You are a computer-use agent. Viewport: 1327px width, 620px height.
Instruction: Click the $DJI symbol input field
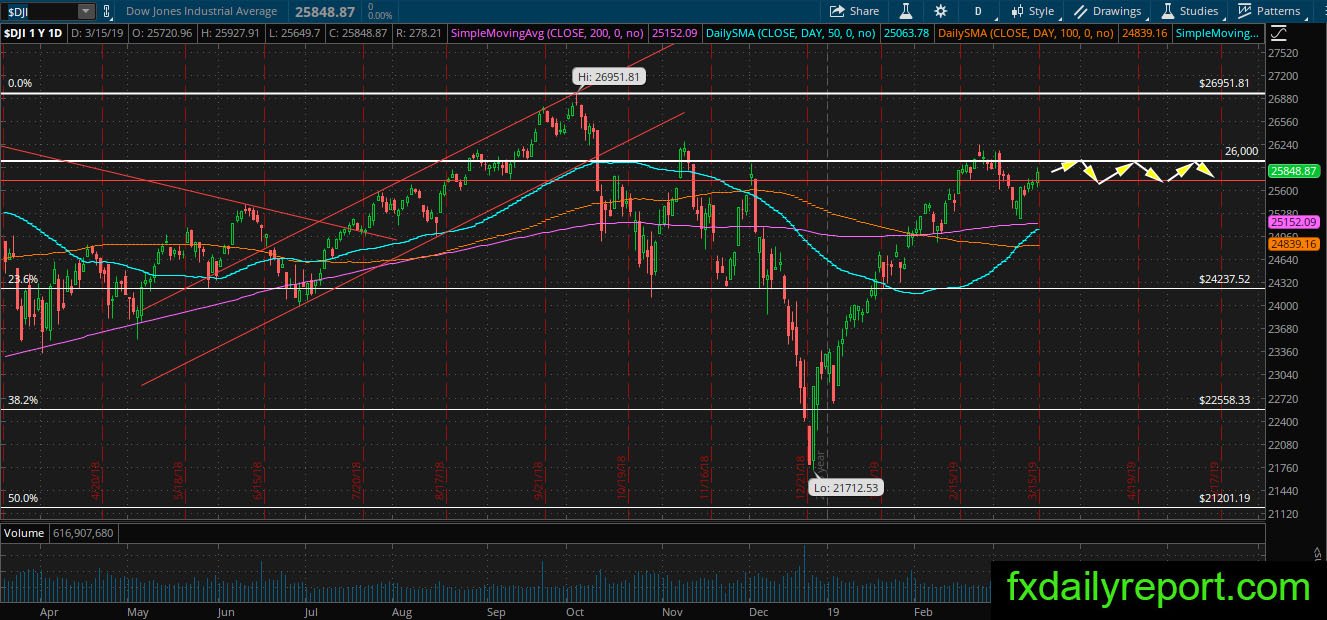coord(38,11)
